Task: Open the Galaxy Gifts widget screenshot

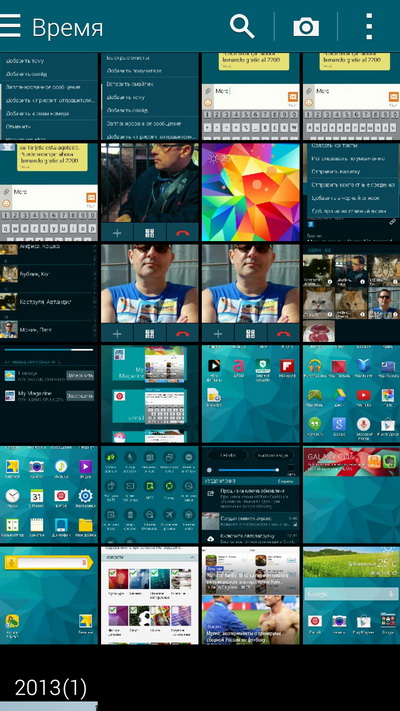Action: pos(351,495)
